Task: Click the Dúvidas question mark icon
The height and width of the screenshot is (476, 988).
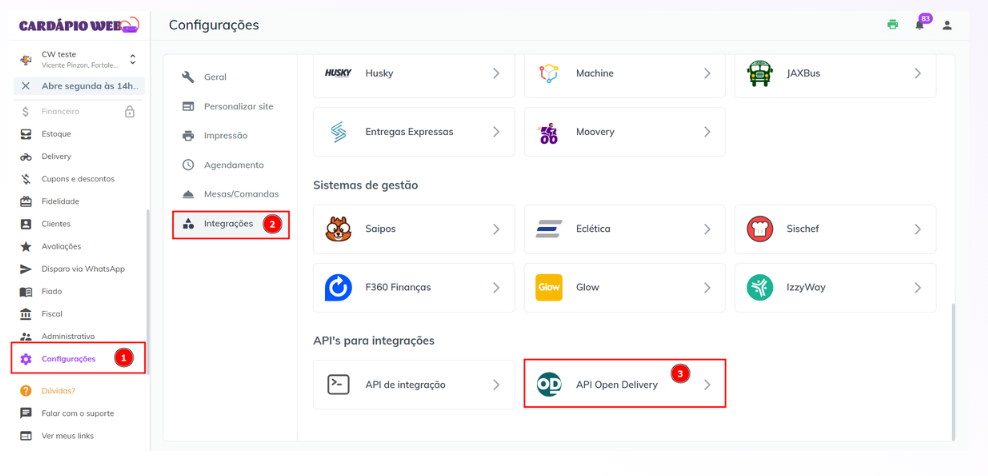Action: (x=26, y=390)
